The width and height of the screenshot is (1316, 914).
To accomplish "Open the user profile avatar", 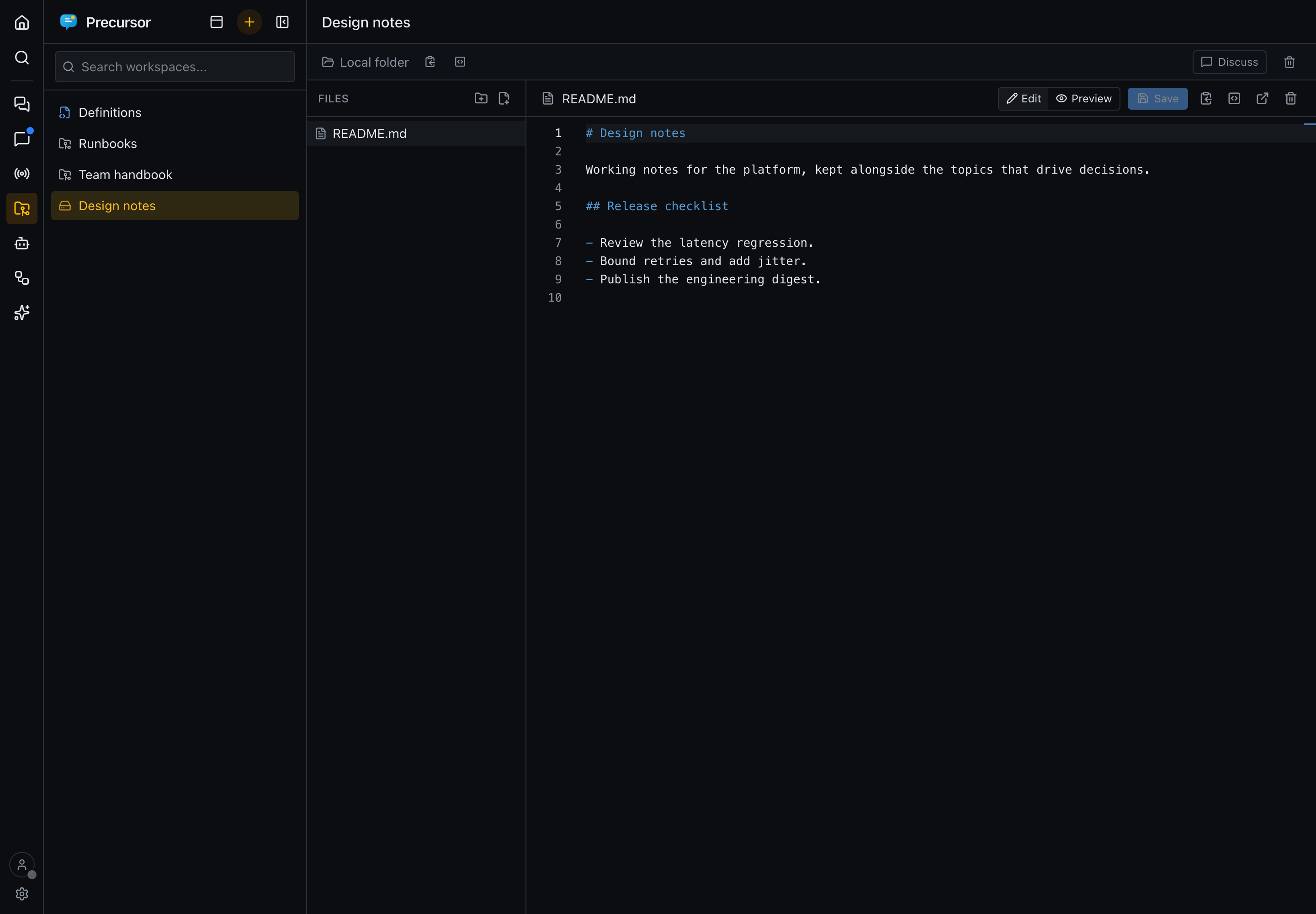I will [x=22, y=865].
